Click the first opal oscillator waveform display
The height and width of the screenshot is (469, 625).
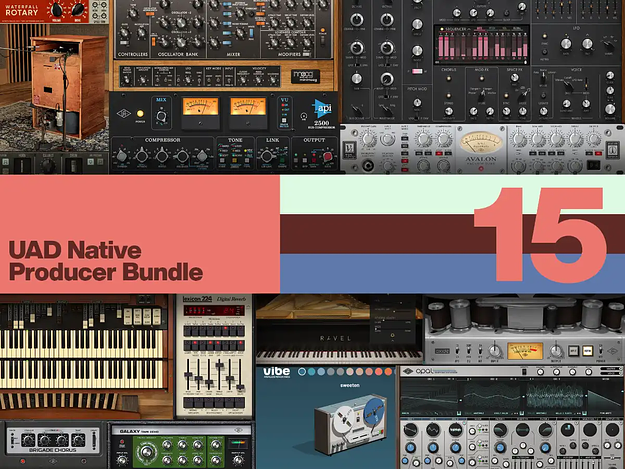point(430,395)
